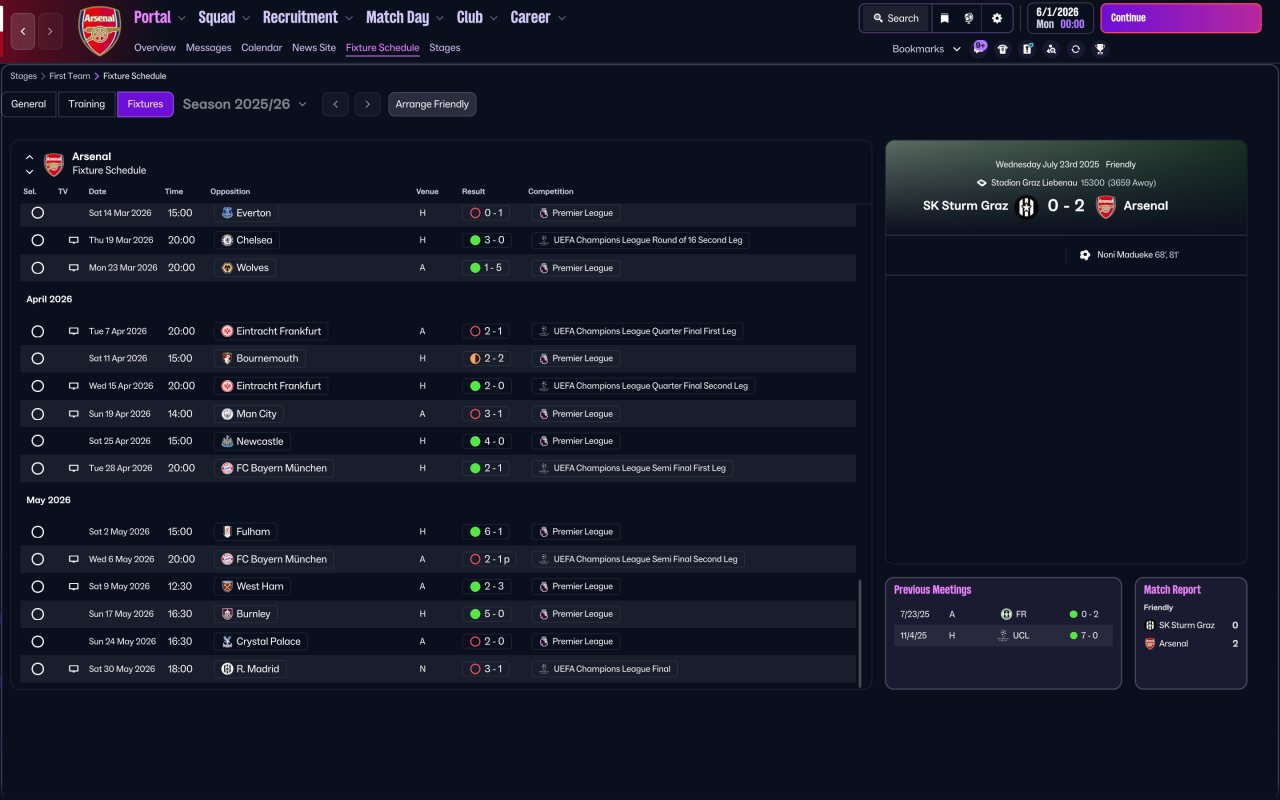Image resolution: width=1280 pixels, height=800 pixels.
Task: Select the Everton fixture radio button
Action: (x=37, y=213)
